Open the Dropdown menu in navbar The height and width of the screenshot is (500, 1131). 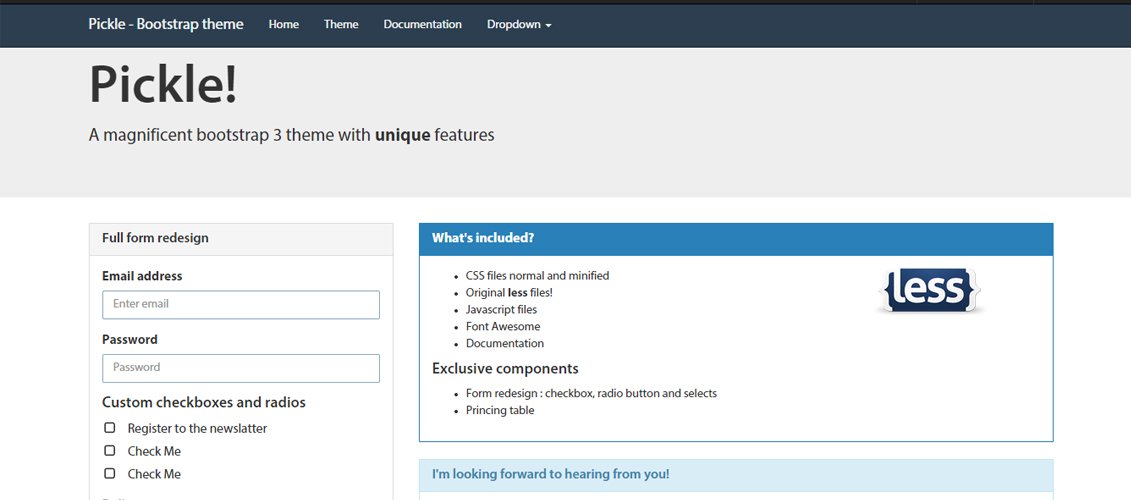point(519,25)
